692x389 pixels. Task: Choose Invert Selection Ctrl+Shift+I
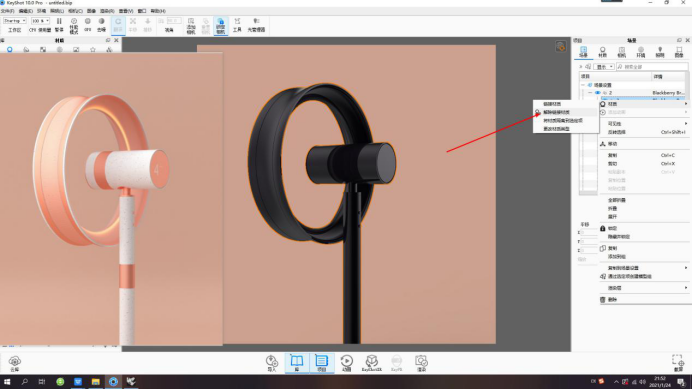click(x=644, y=132)
